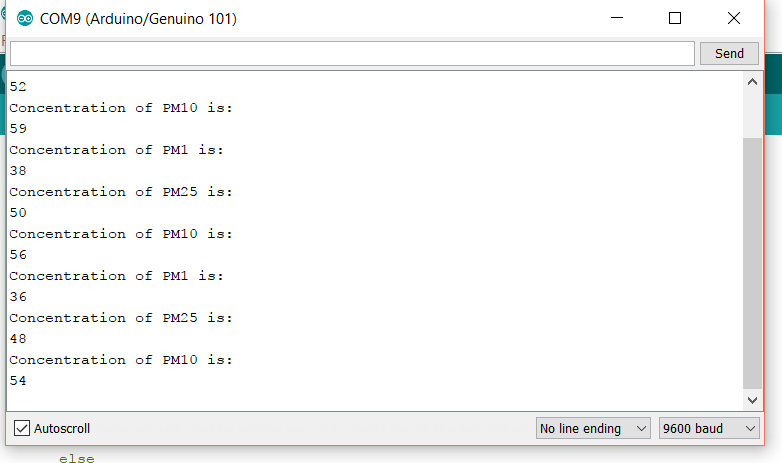
Task: Focus the serial message input field
Action: (x=351, y=53)
